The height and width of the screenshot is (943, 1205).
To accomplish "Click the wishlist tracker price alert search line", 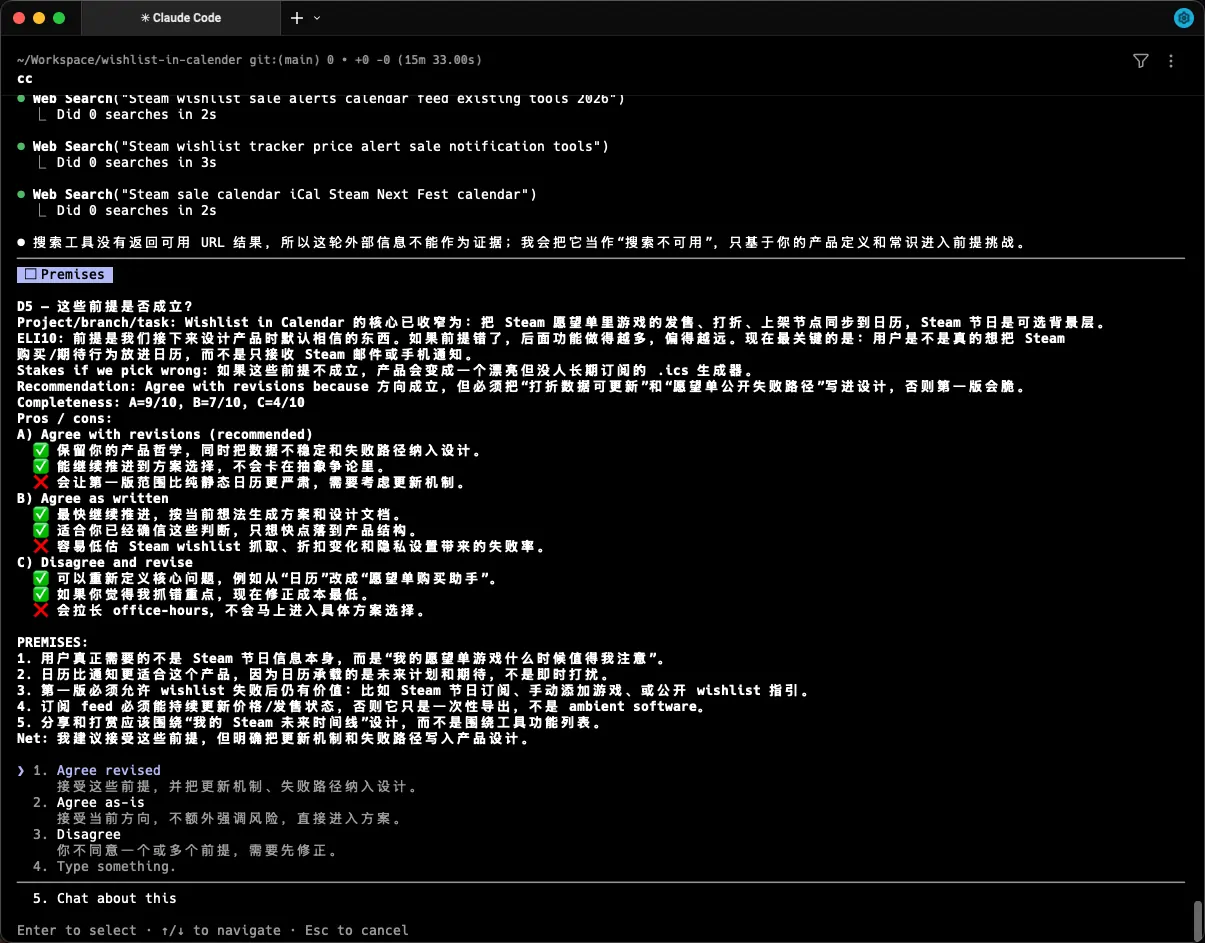I will [313, 146].
